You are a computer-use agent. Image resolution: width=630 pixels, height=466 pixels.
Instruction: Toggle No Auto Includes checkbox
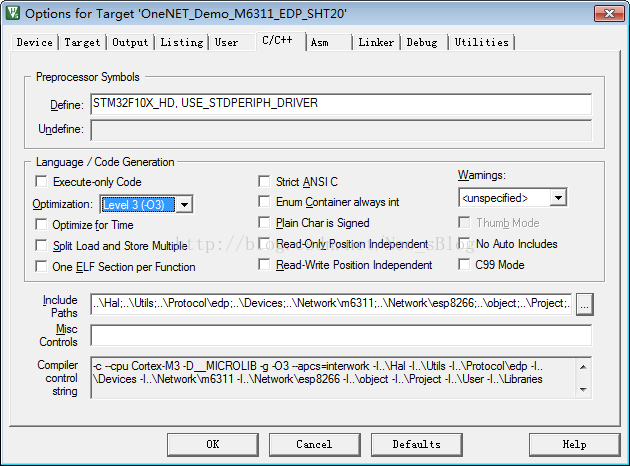(464, 243)
